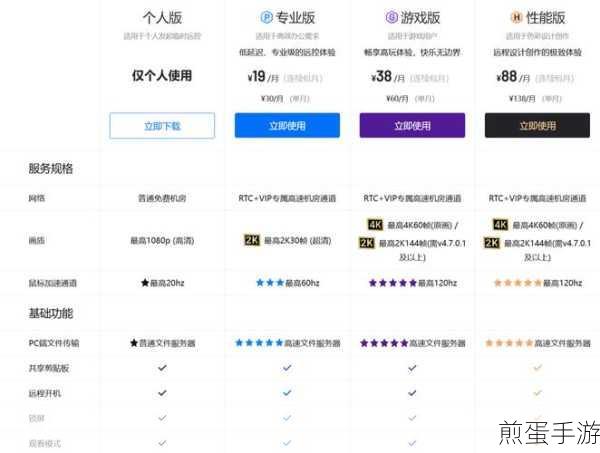
Task: Click the gold stars before 性能版 最高120hz
Action: 518,283
